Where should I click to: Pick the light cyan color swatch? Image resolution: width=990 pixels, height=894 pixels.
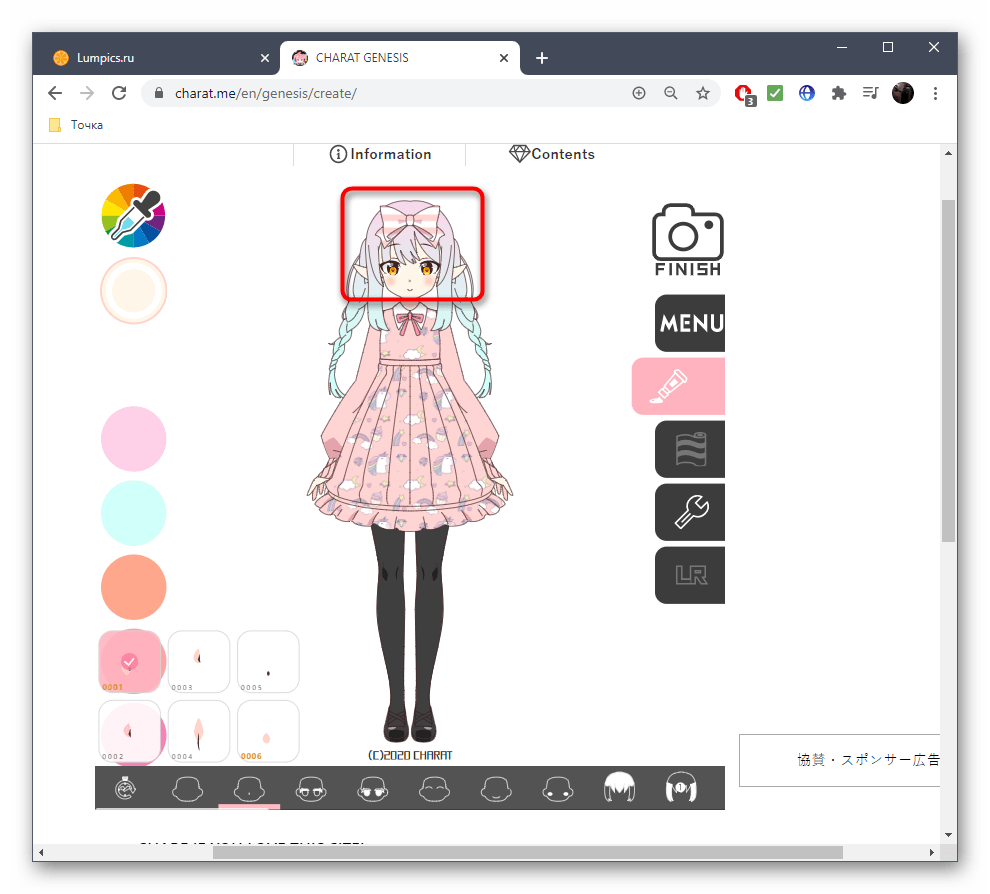click(133, 512)
